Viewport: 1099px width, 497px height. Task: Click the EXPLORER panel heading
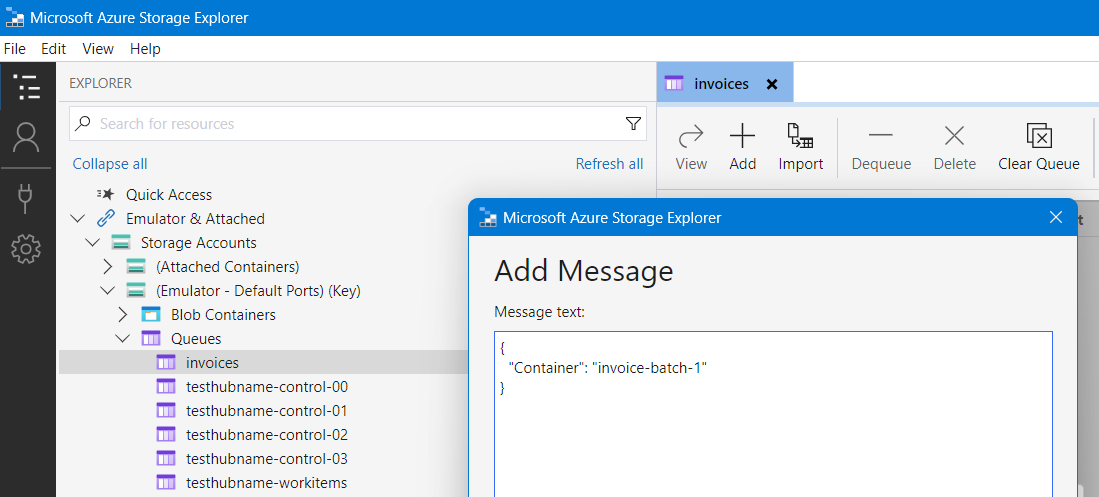tap(100, 83)
